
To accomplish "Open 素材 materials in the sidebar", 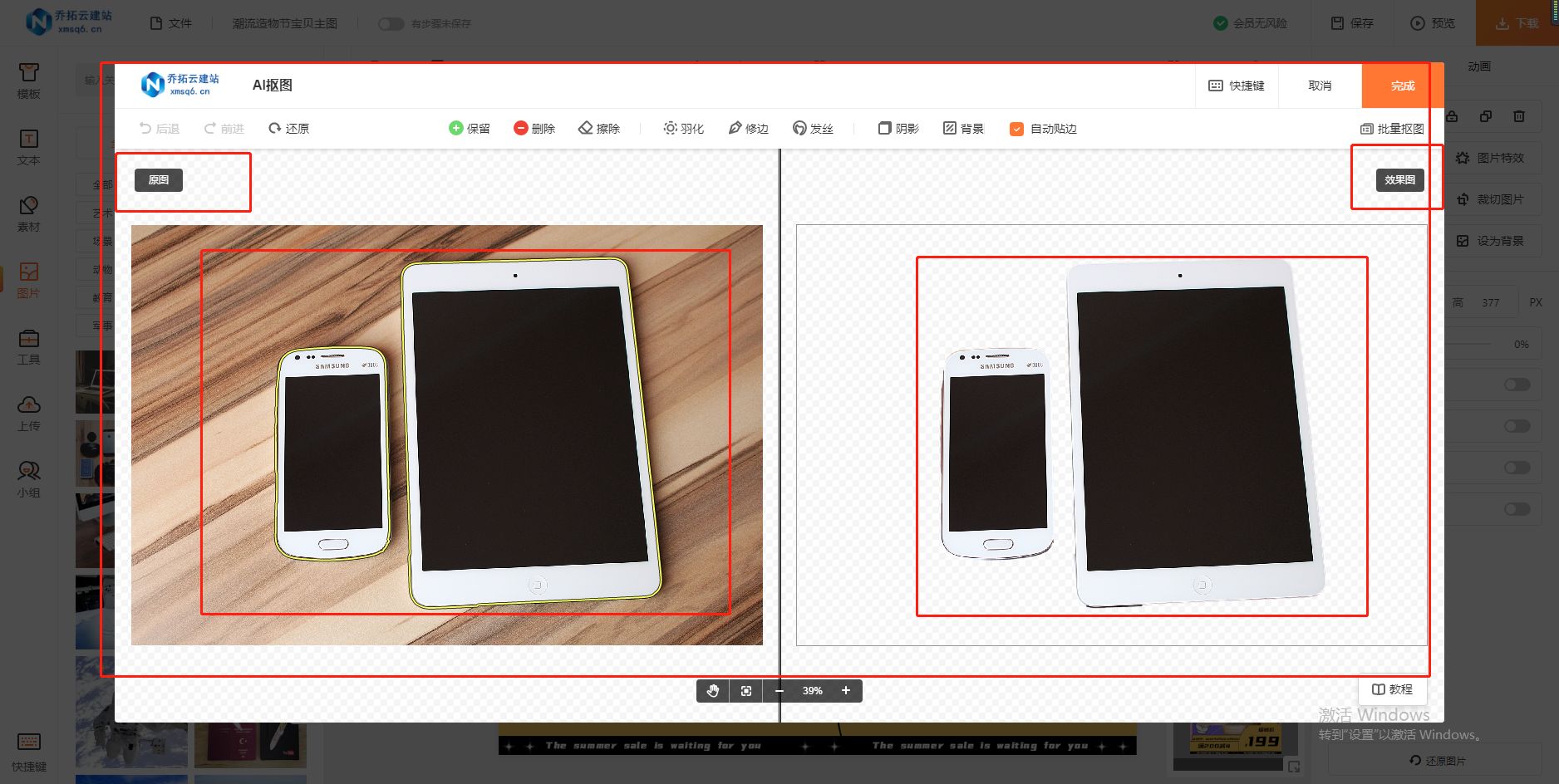I will pyautogui.click(x=28, y=213).
